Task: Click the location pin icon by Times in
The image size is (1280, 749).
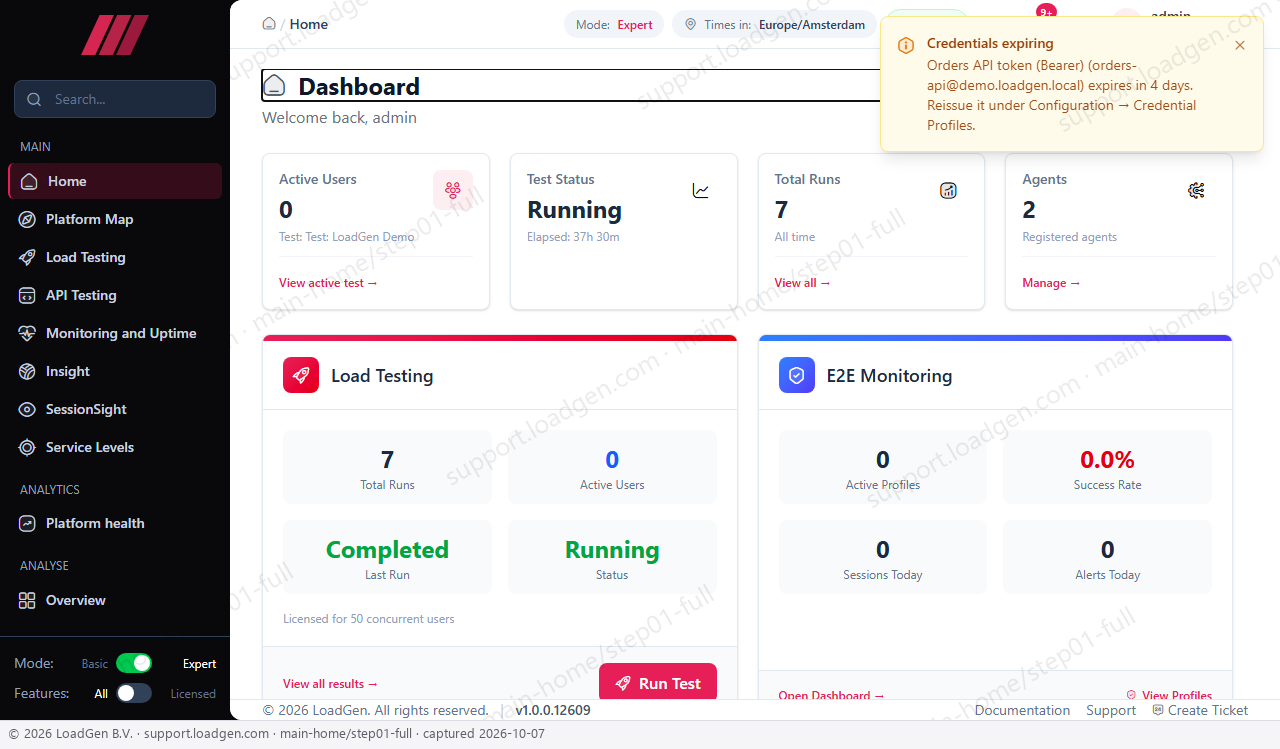Action: (x=691, y=24)
